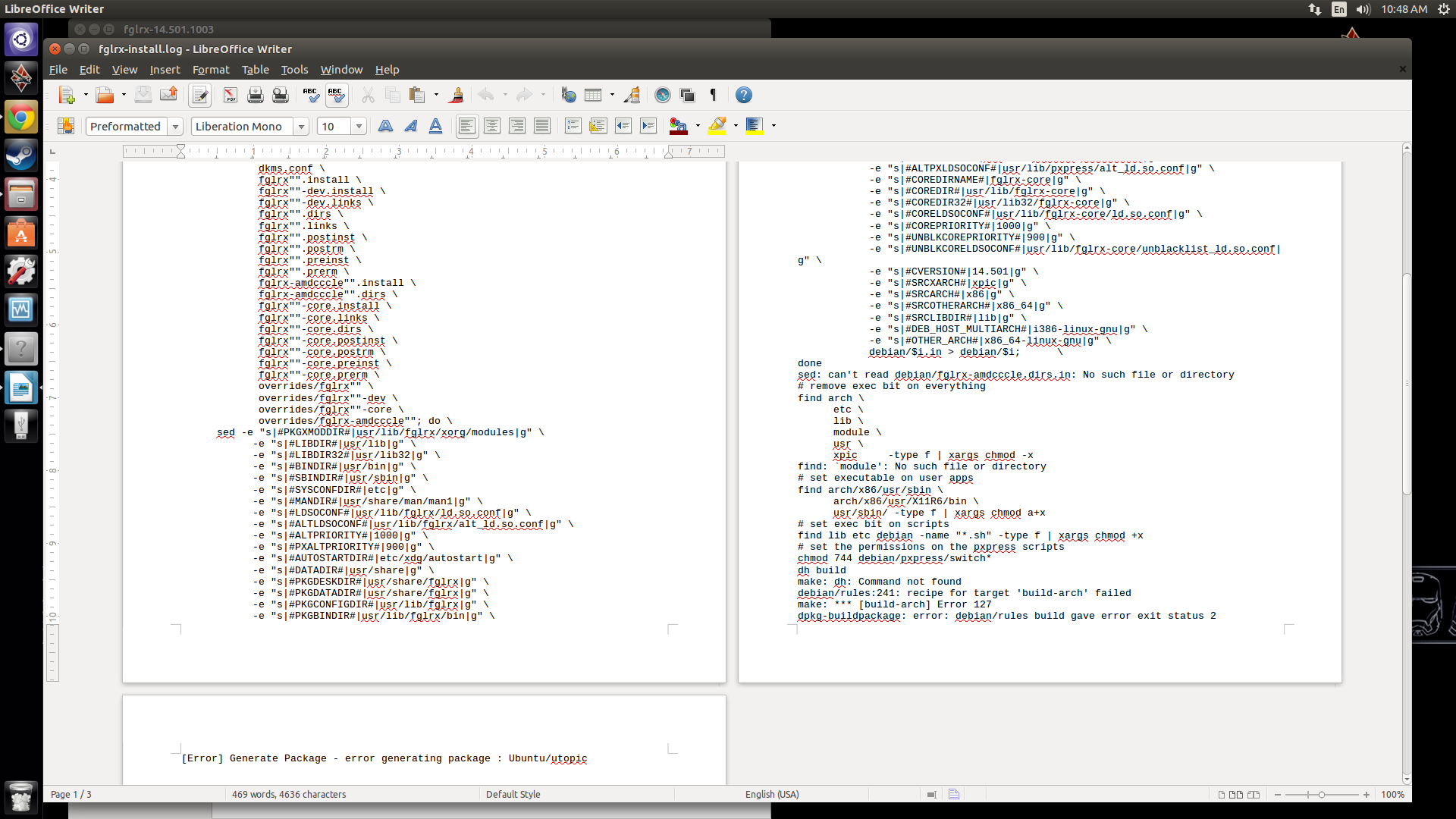Run the spelling and grammar check
The width and height of the screenshot is (1456, 819).
point(311,96)
